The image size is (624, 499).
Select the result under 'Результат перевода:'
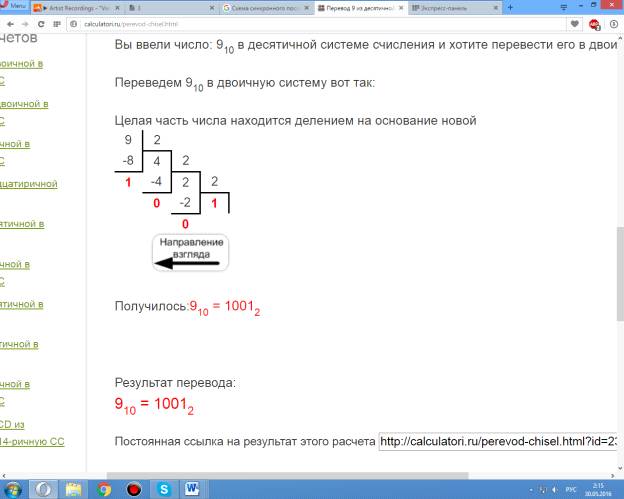[x=154, y=405]
